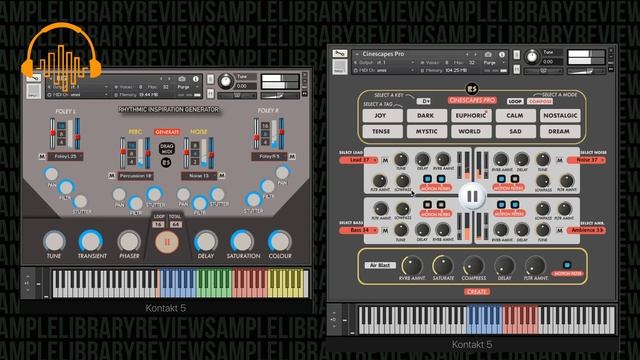Screen dimensions: 640x360
Task: Click the Tune knob in left Kontakt header
Action: tap(225, 81)
